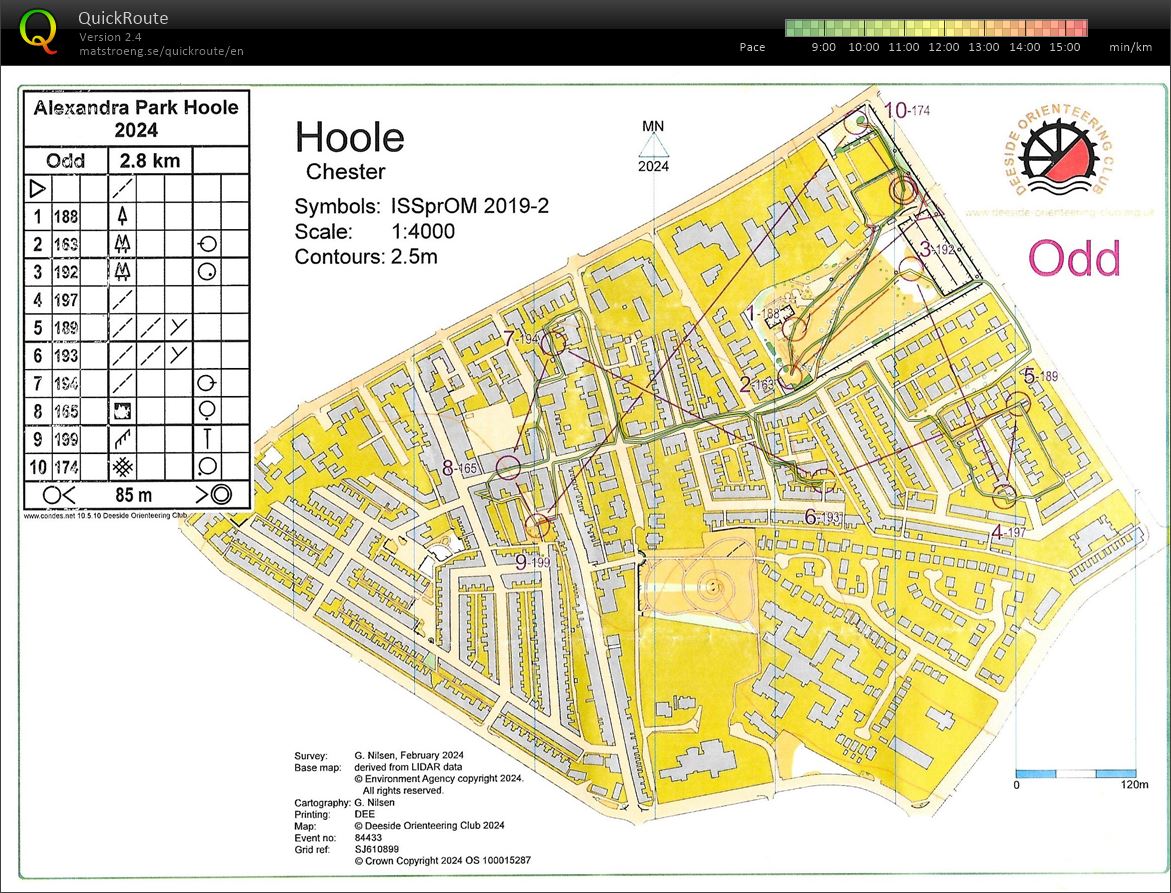Click the "derived from LIDAR data" text
The width and height of the screenshot is (1171, 893).
pos(409,767)
